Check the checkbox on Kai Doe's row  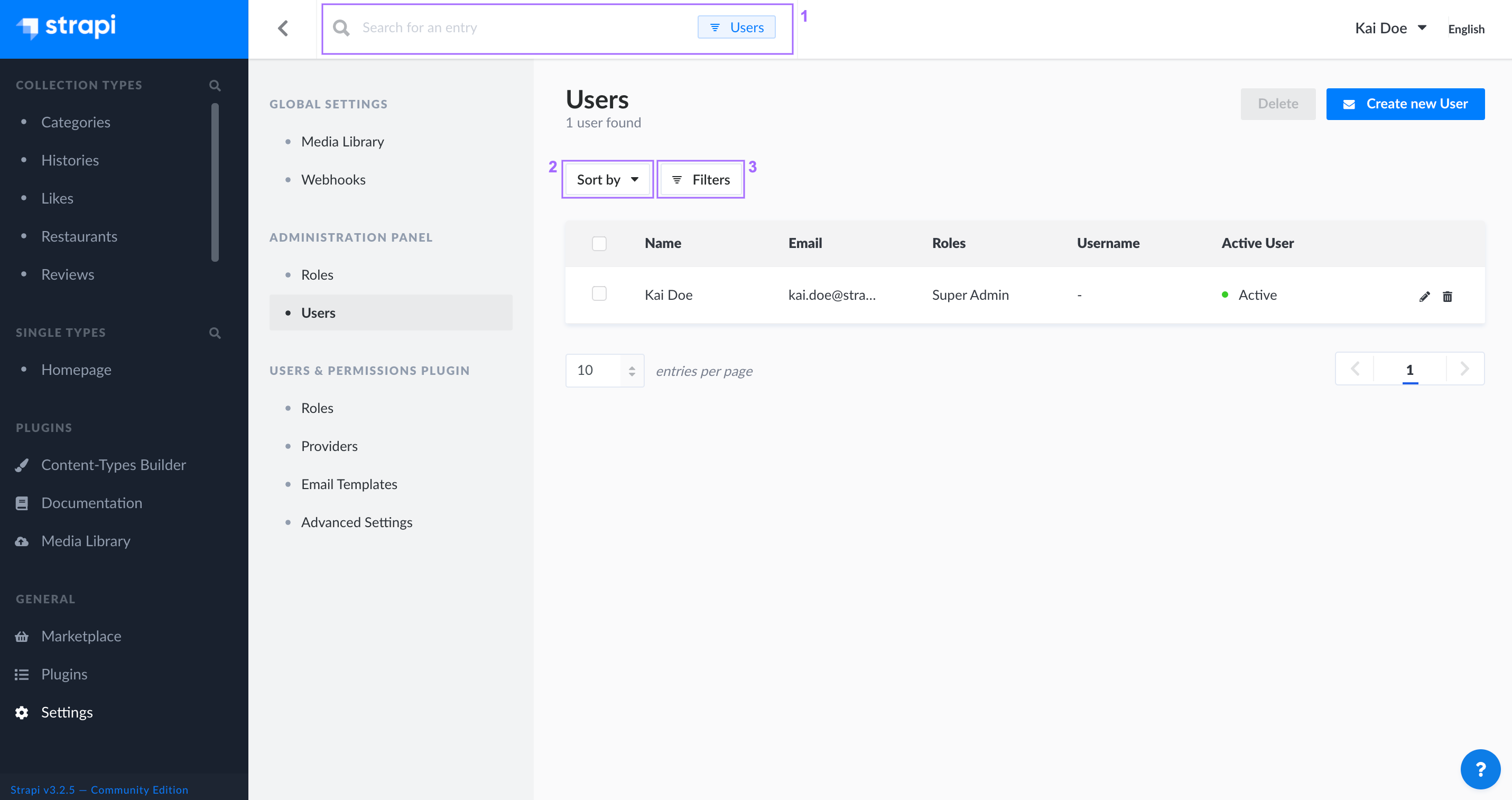[x=599, y=293]
